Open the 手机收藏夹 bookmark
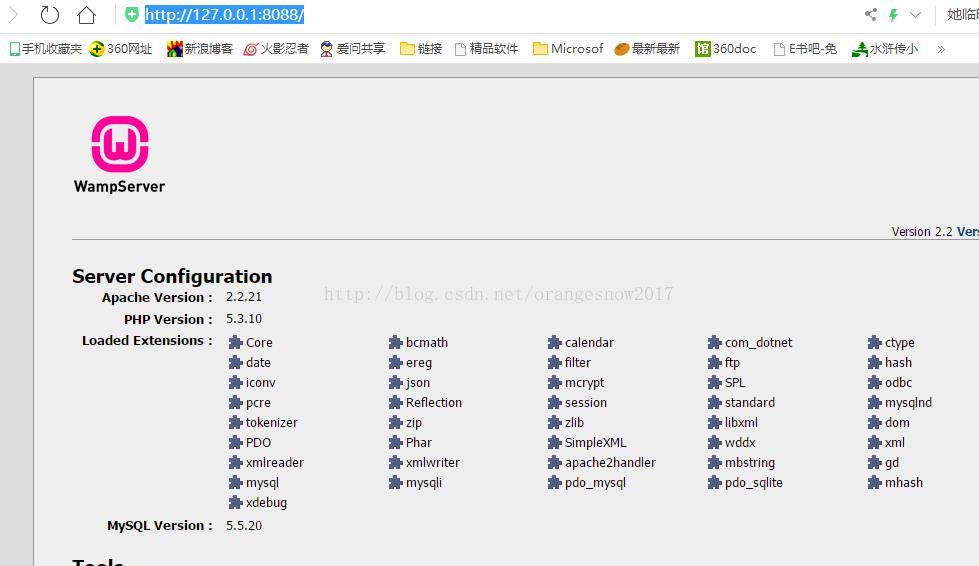The height and width of the screenshot is (566, 979). point(46,49)
